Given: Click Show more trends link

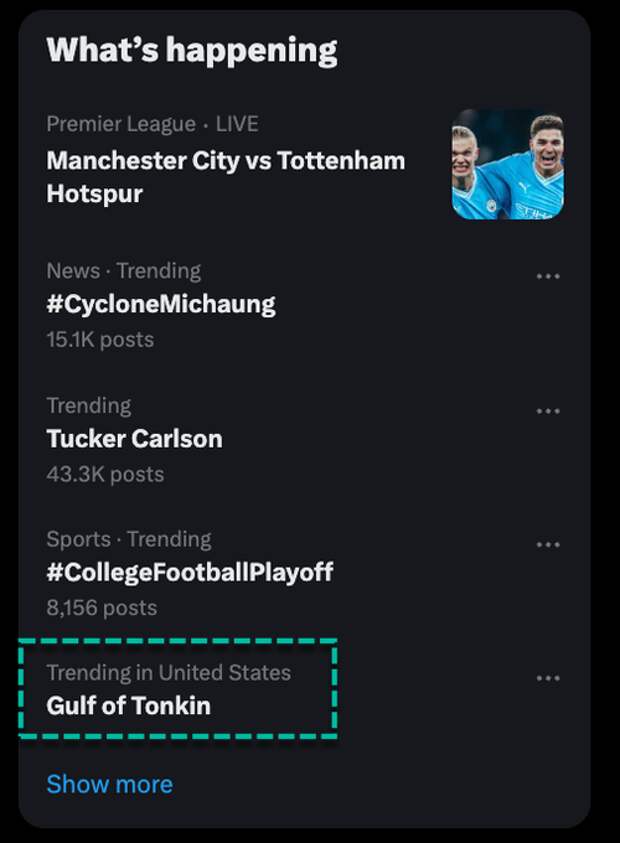Looking at the screenshot, I should coord(110,784).
